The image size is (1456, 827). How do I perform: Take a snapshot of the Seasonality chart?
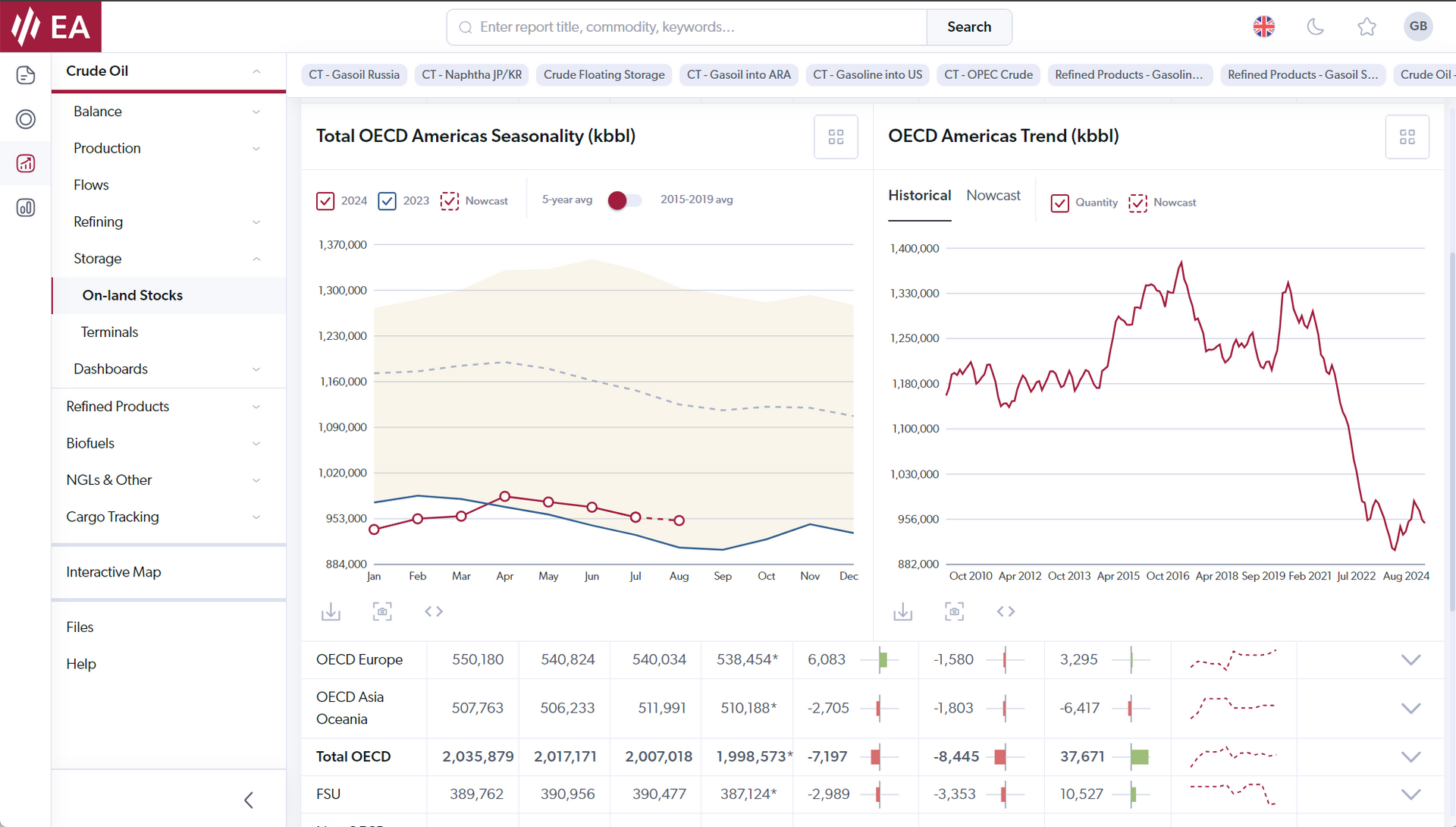[x=382, y=612]
